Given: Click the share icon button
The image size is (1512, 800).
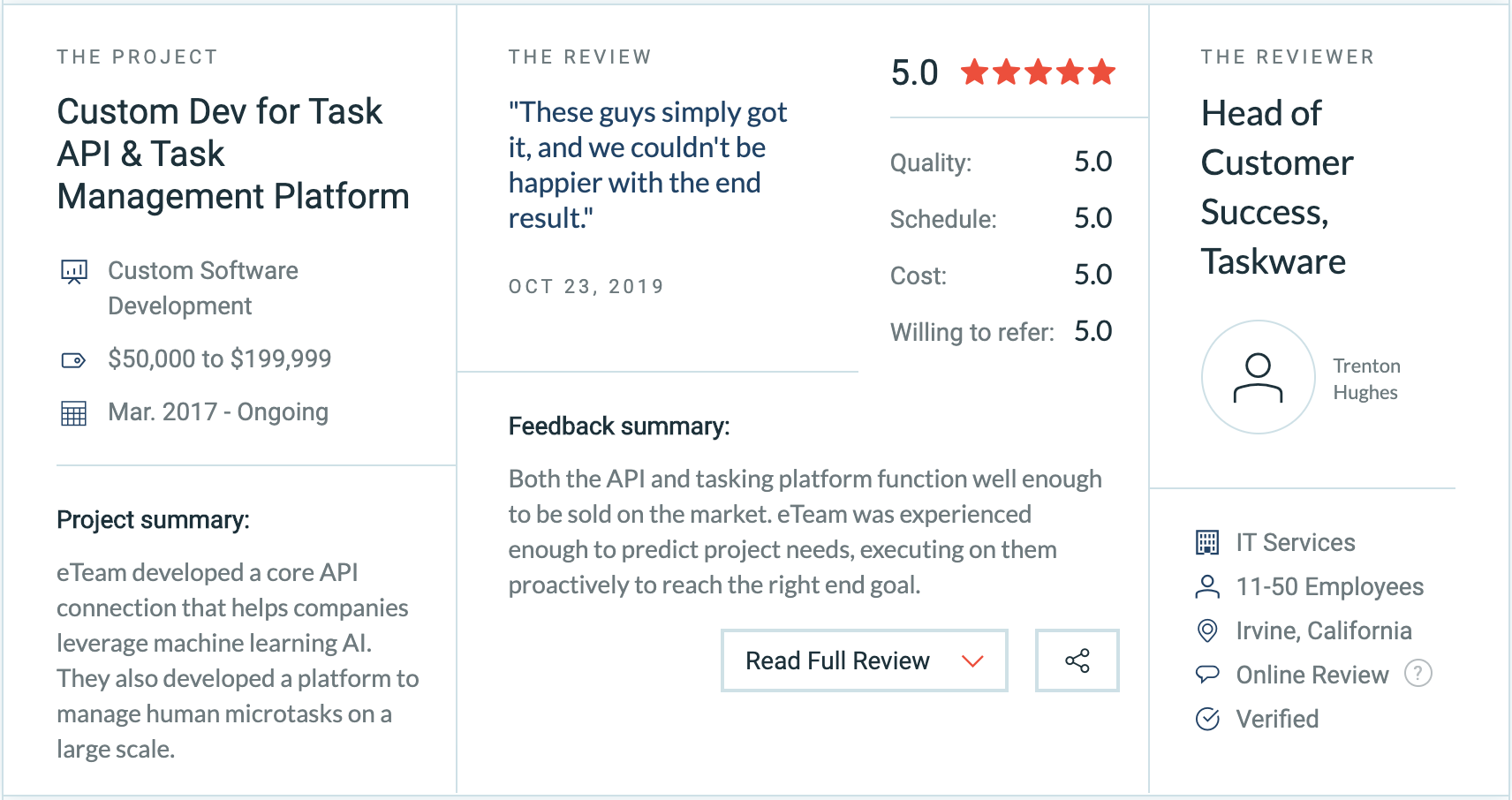Looking at the screenshot, I should [1077, 660].
